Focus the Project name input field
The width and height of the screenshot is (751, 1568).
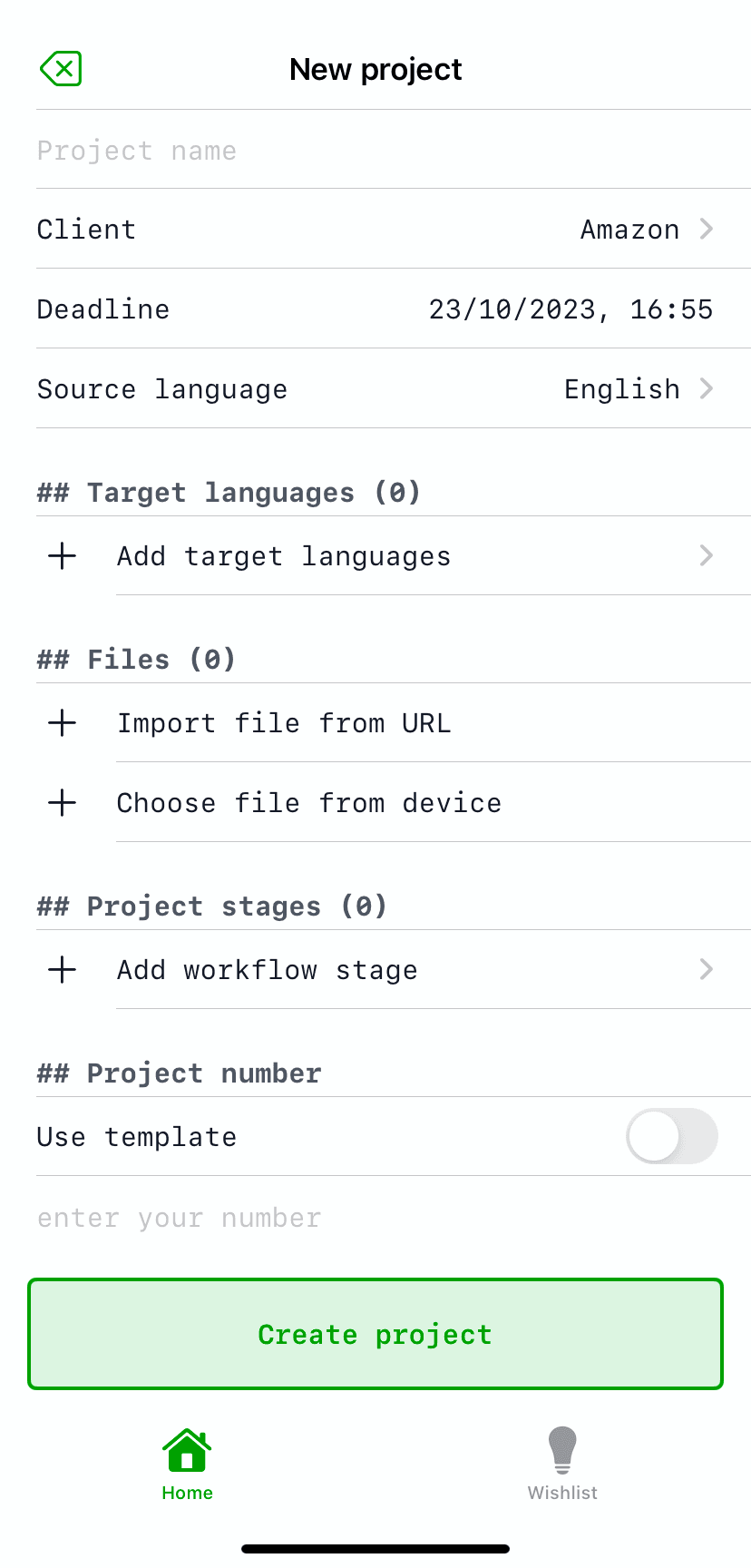(363, 151)
